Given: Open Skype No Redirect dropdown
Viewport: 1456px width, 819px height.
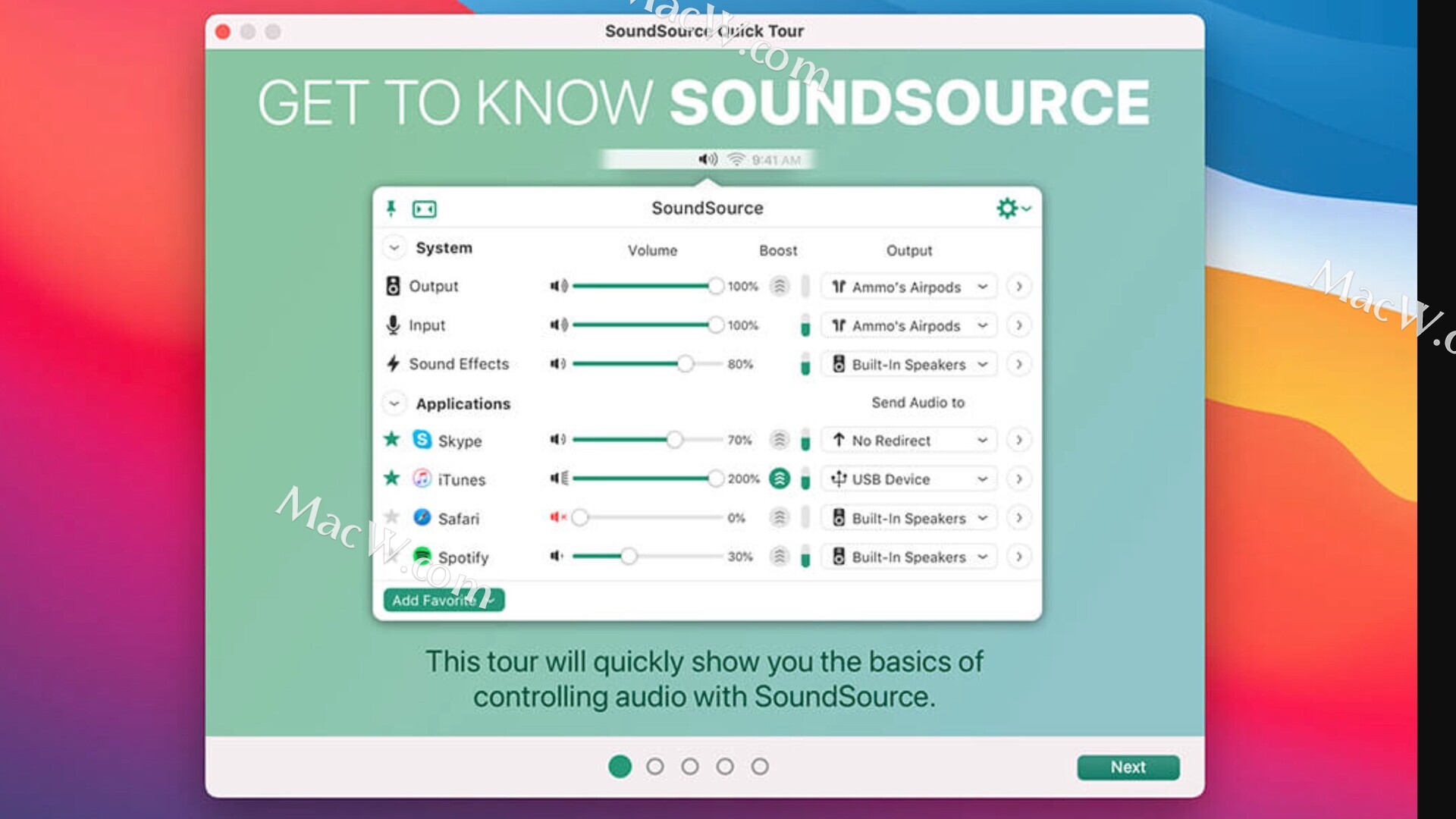Looking at the screenshot, I should click(x=909, y=440).
